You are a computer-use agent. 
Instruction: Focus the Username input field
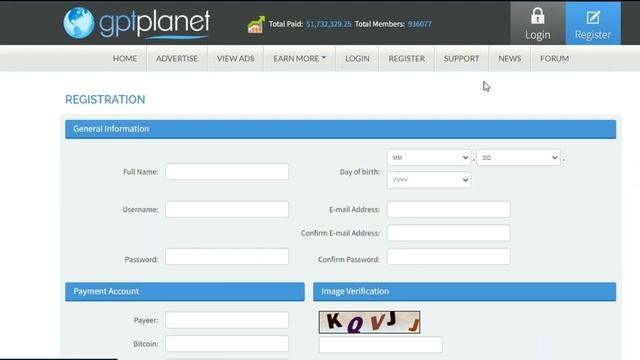[227, 209]
